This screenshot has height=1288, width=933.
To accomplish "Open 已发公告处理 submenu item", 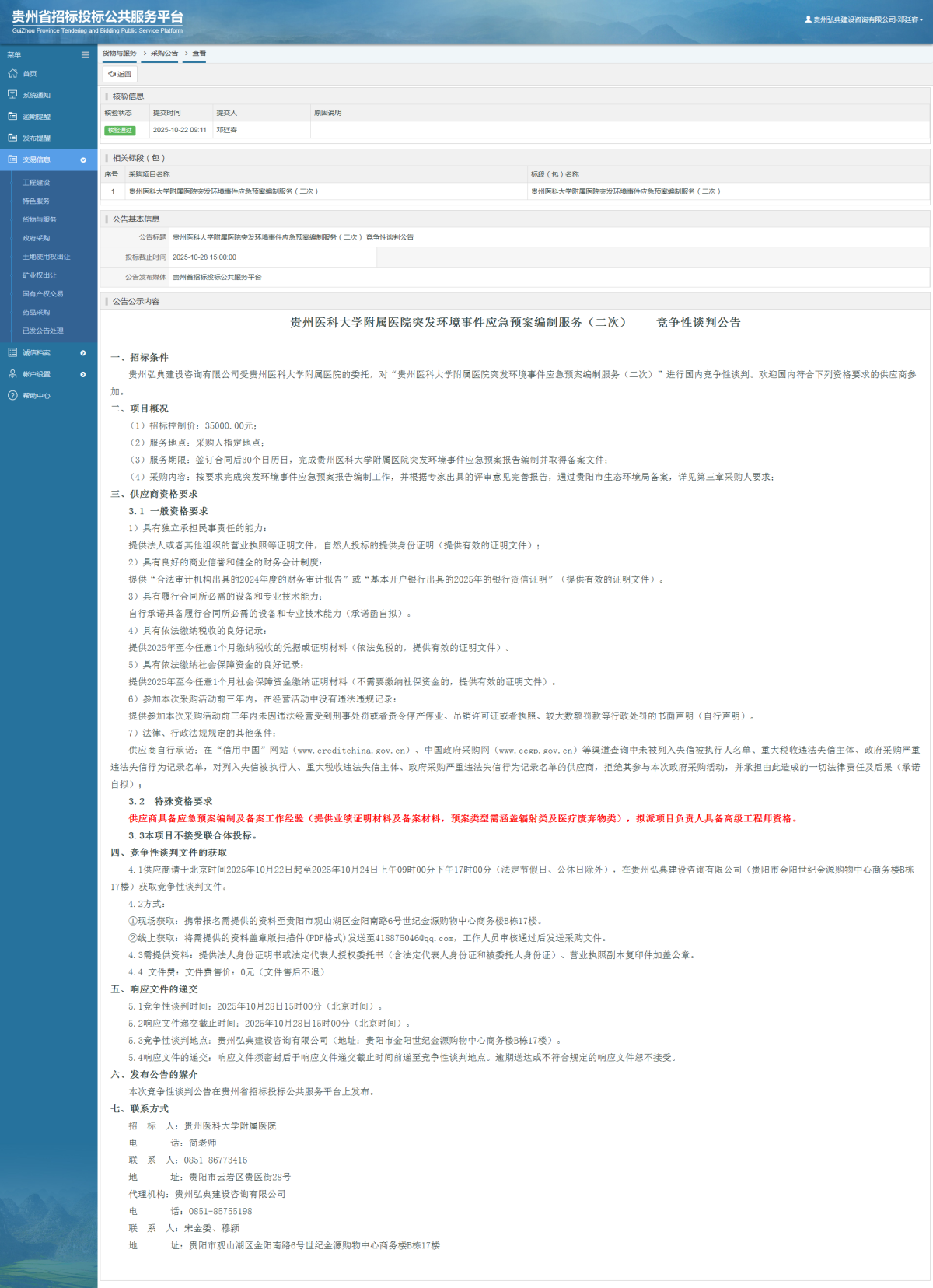I will coord(43,331).
